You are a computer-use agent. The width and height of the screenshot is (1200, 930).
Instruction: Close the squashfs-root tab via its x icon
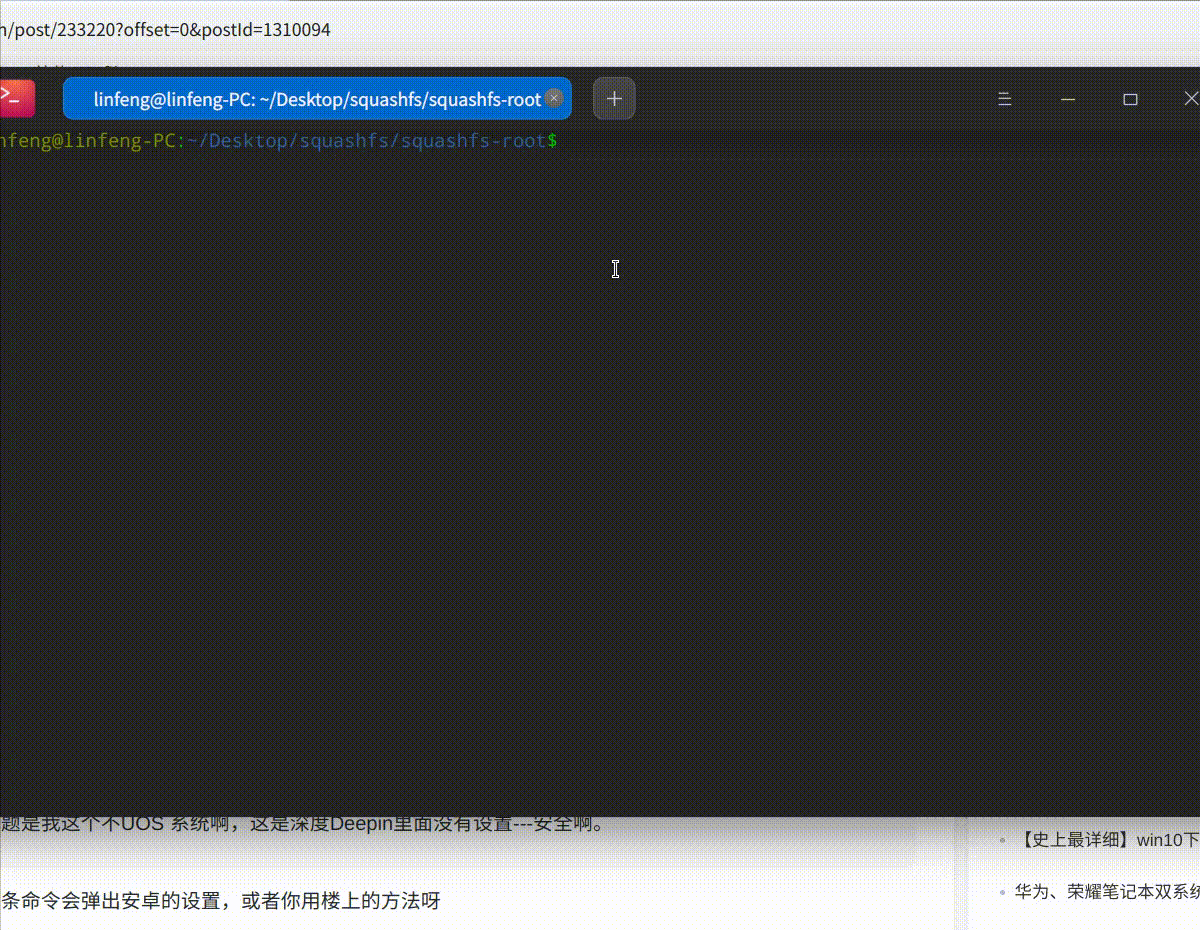click(553, 98)
